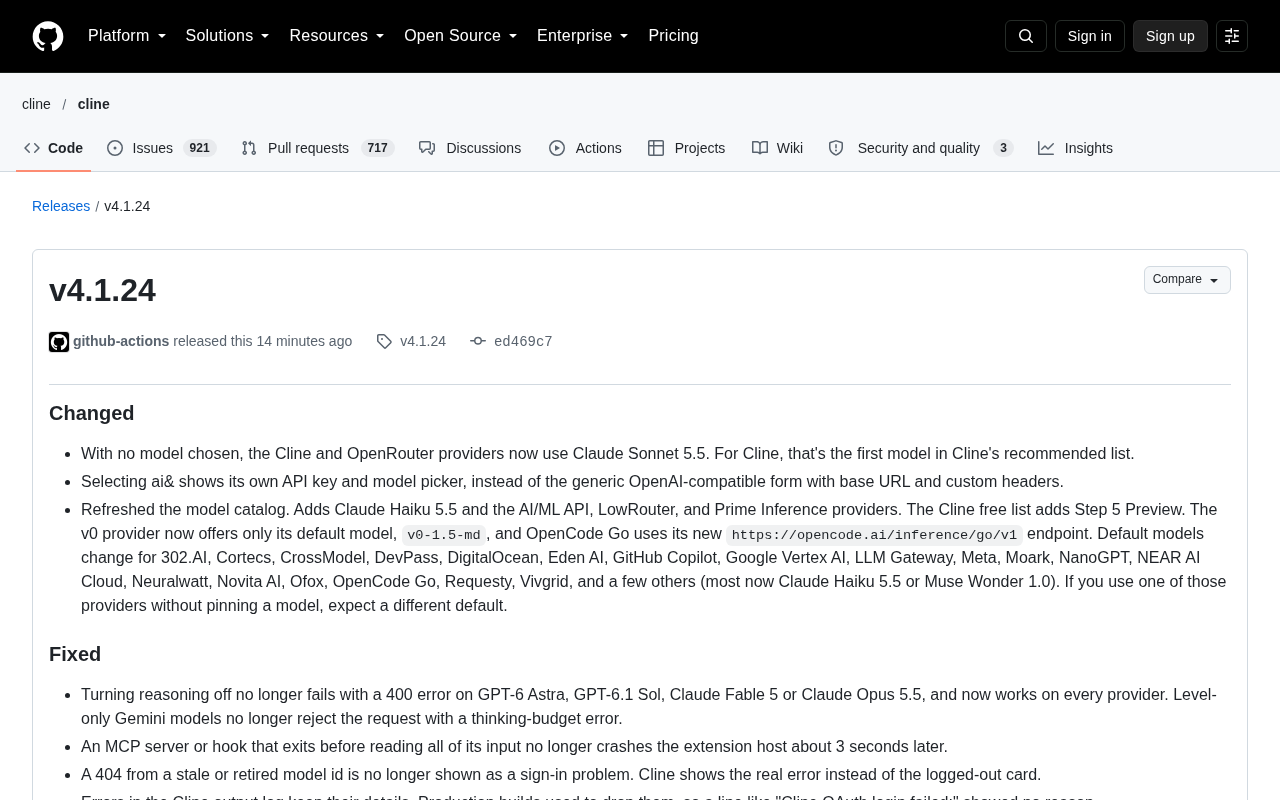Open the search magnifier button

[x=1026, y=36]
